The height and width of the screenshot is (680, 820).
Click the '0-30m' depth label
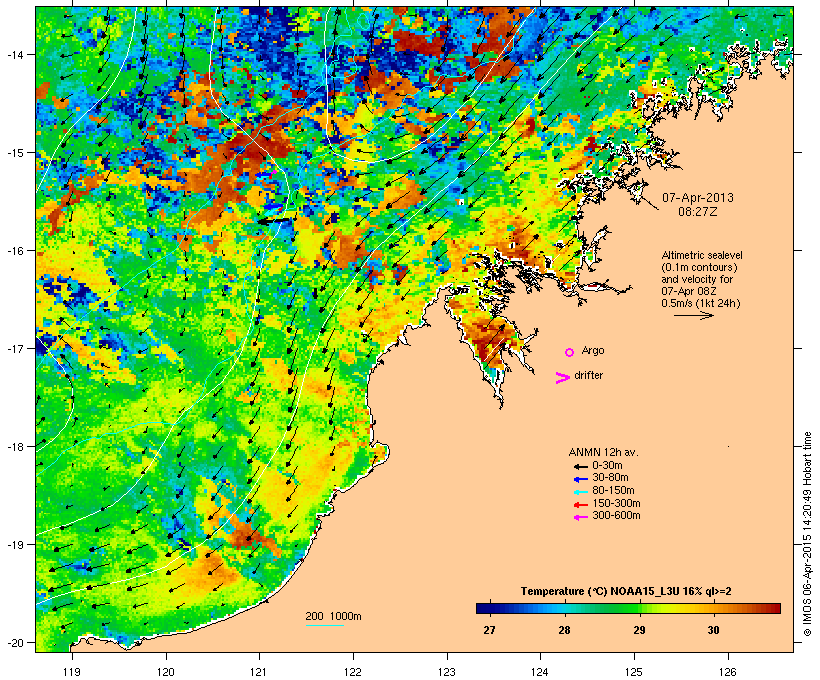[607, 466]
